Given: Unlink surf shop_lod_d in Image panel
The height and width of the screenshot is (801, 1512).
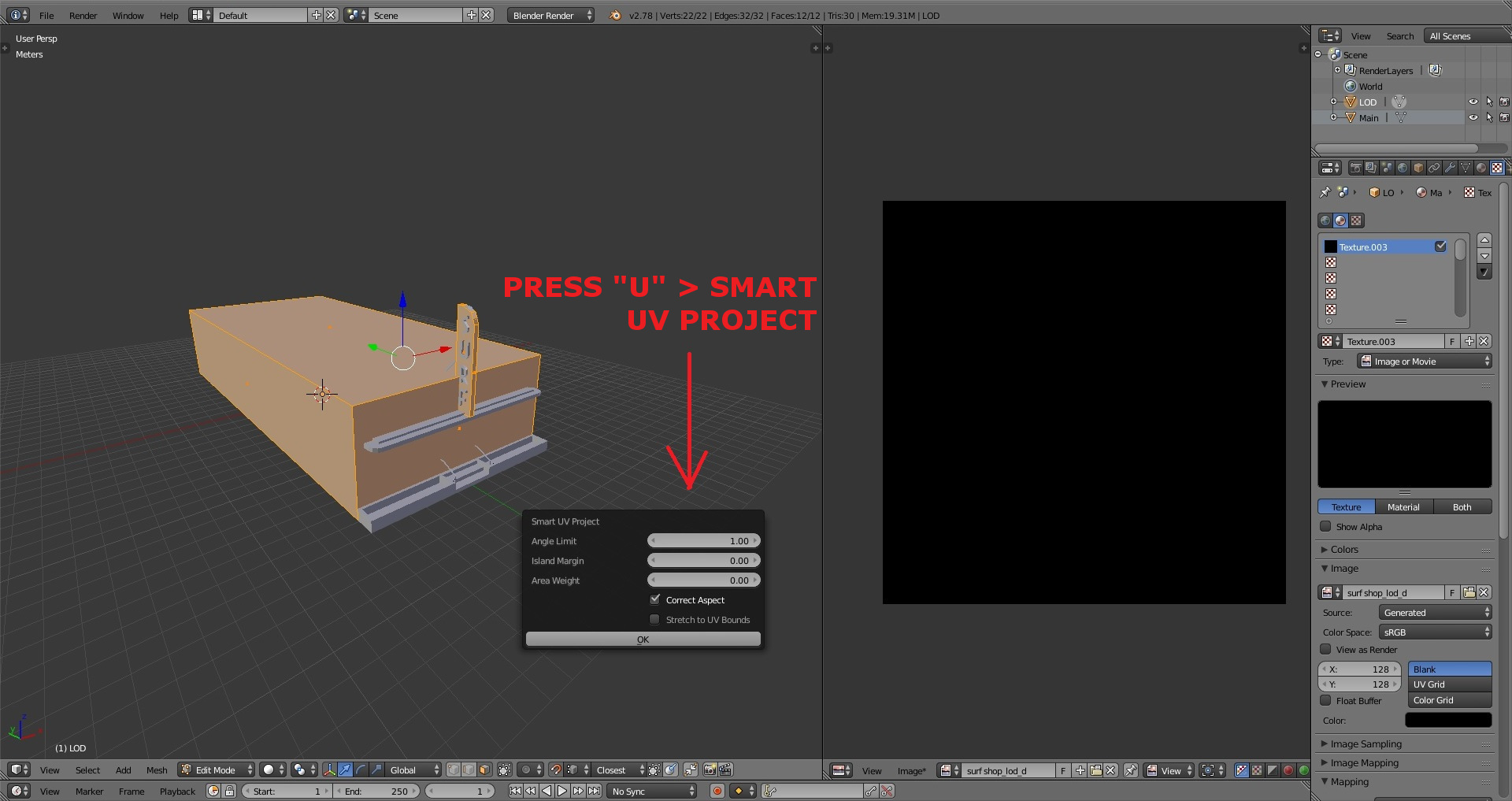Looking at the screenshot, I should tap(1484, 592).
